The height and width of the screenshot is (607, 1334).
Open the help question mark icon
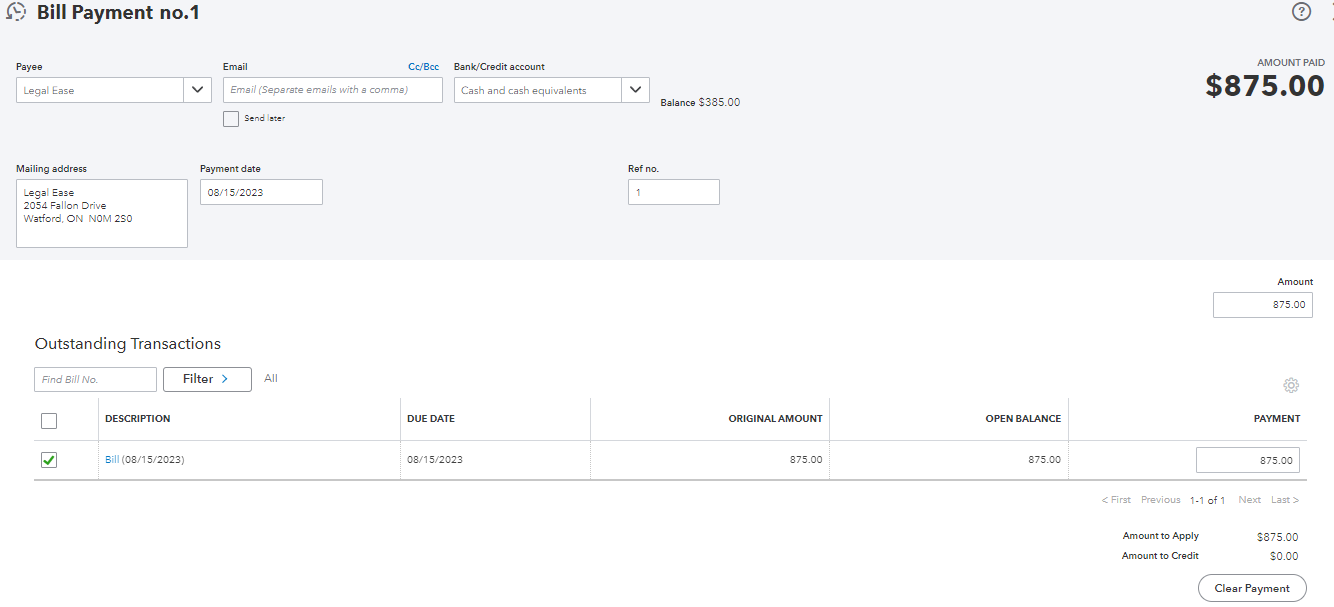tap(1301, 12)
